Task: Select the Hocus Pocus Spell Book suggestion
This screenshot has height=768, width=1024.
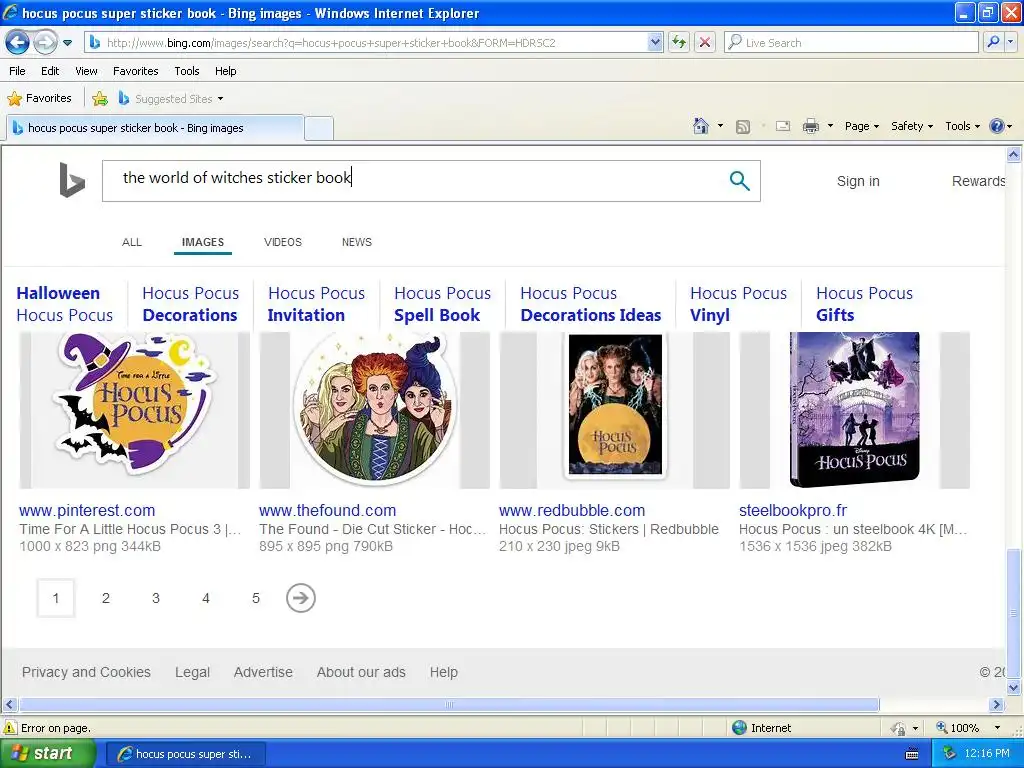Action: pos(442,304)
